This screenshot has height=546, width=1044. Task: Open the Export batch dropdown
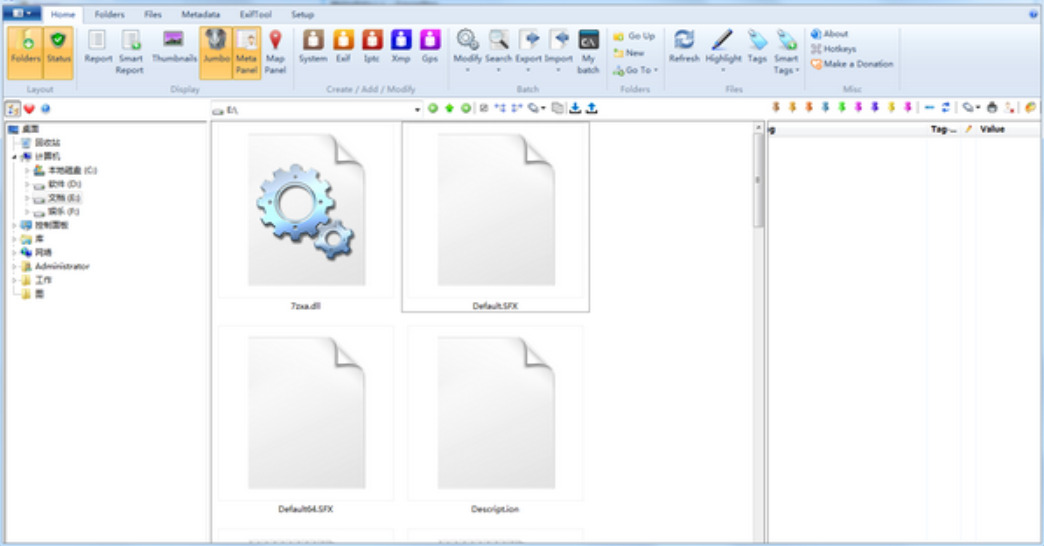(529, 51)
